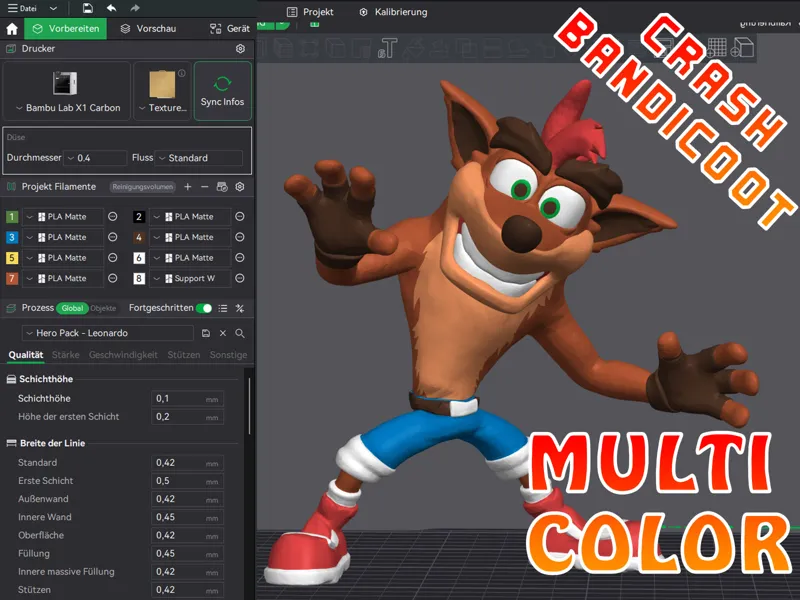The image size is (800, 600).
Task: Select the Geschwindigkeit settings tab
Action: click(x=123, y=355)
